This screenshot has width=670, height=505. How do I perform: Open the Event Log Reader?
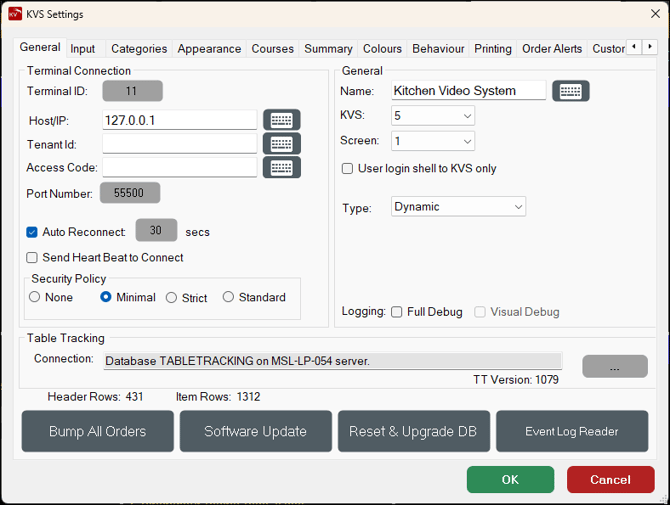tap(572, 431)
